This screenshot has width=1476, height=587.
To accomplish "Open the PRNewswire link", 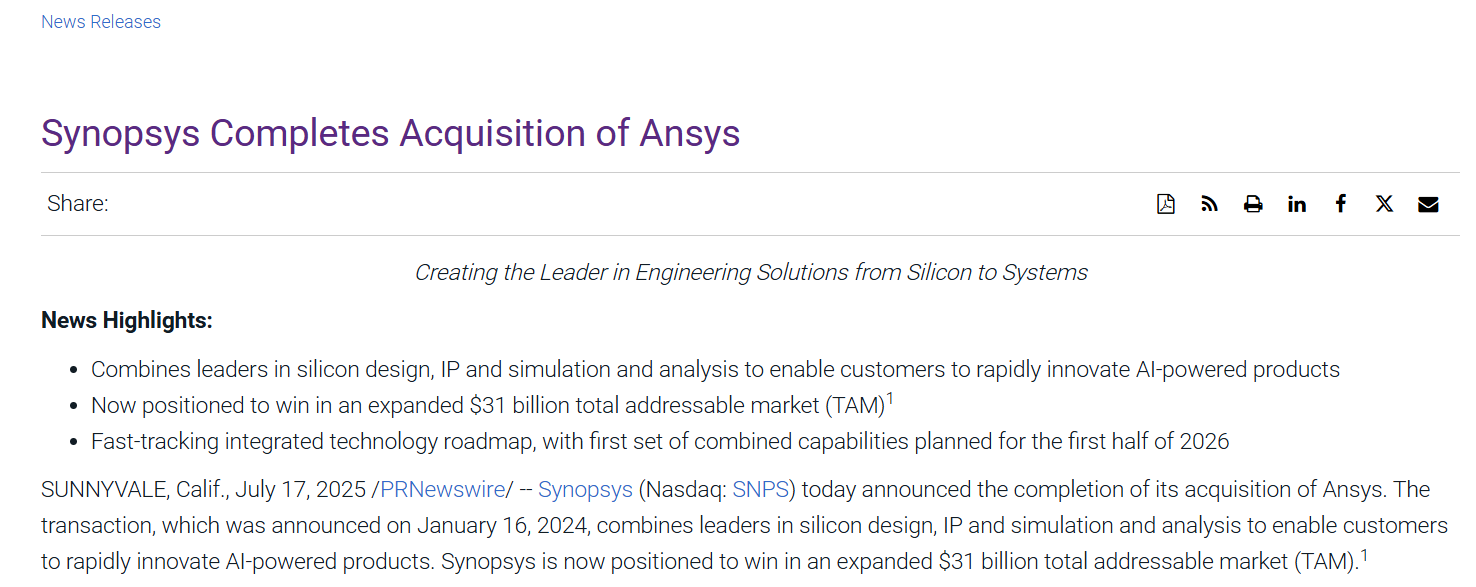I will coord(442,490).
